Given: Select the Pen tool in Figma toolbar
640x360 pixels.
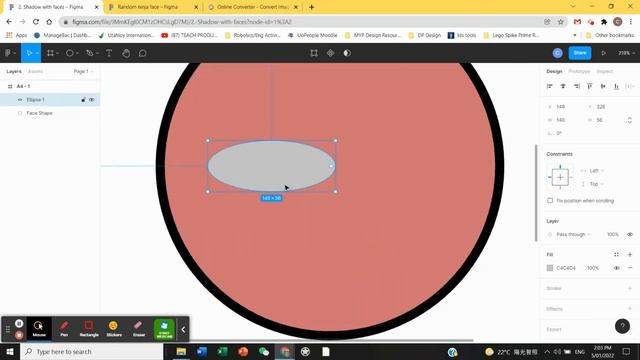Looking at the screenshot, I should coord(89,53).
